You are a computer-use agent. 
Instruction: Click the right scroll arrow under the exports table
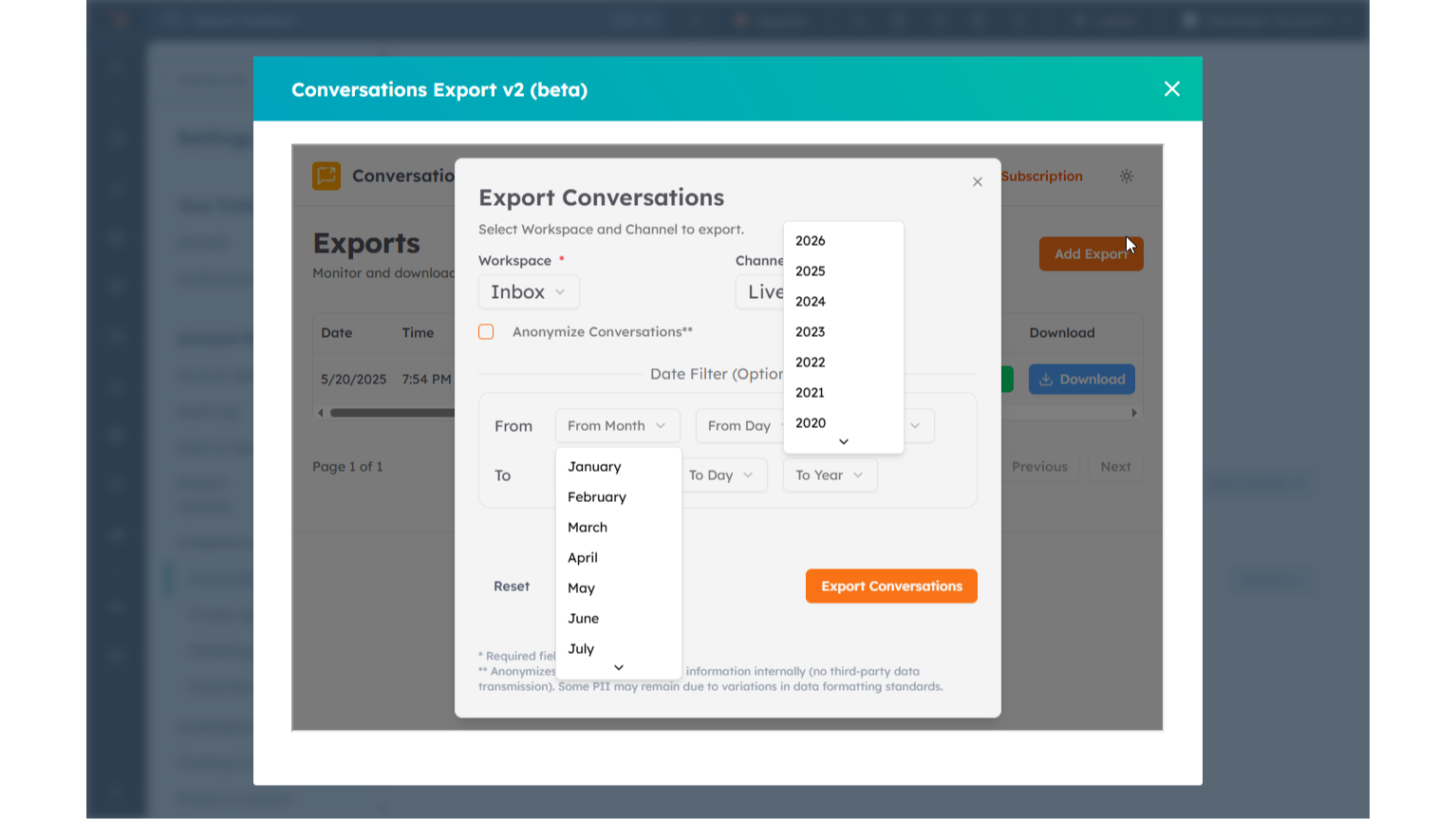[1135, 412]
